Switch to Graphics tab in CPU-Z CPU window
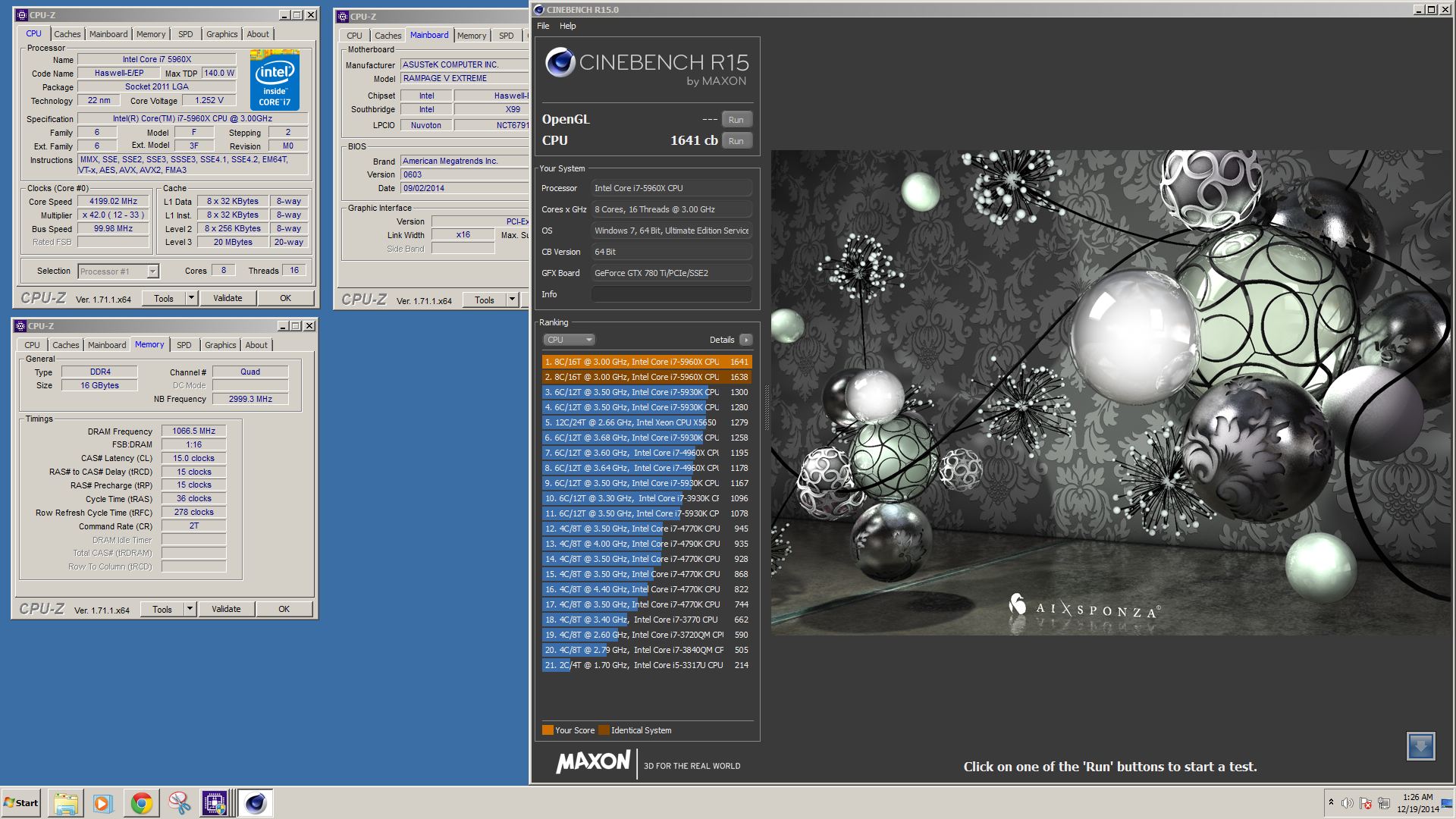This screenshot has width=1456, height=819. click(x=222, y=34)
